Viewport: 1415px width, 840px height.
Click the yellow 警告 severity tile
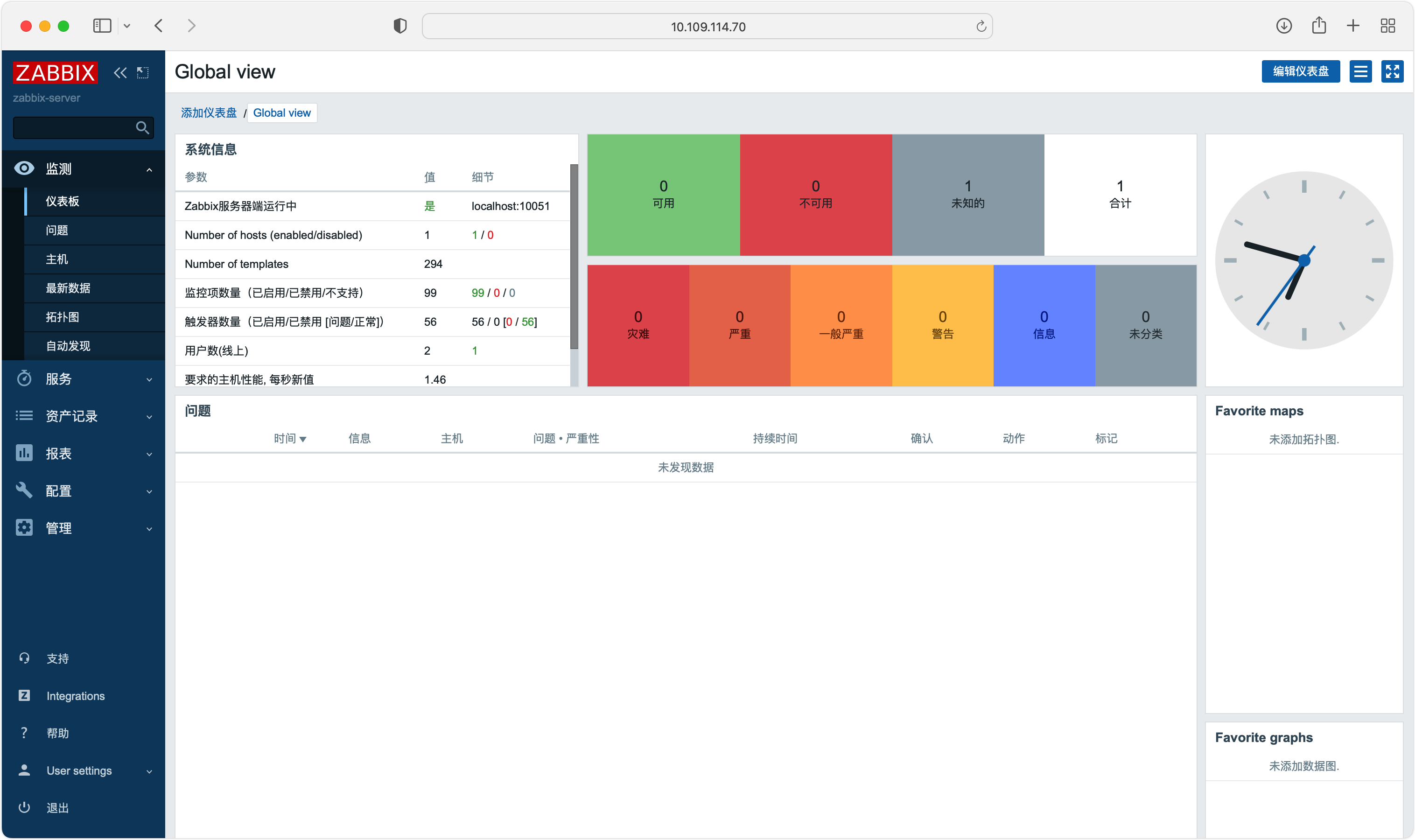coord(942,325)
